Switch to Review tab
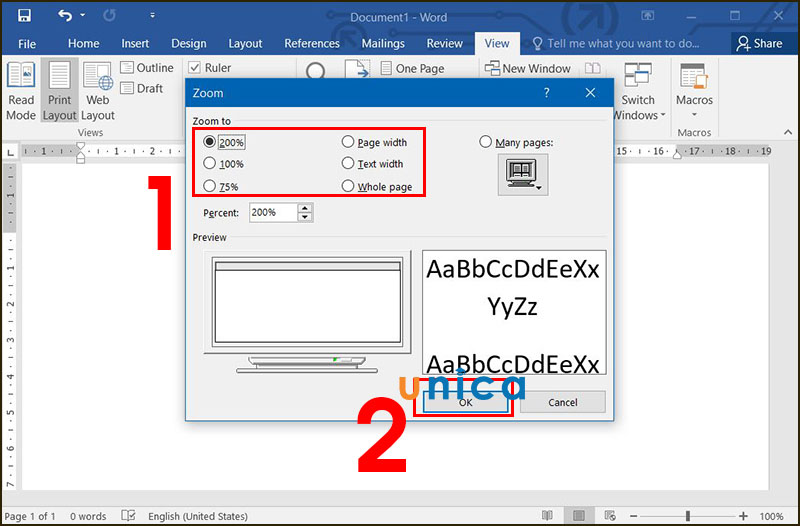This screenshot has width=800, height=526. click(x=444, y=44)
